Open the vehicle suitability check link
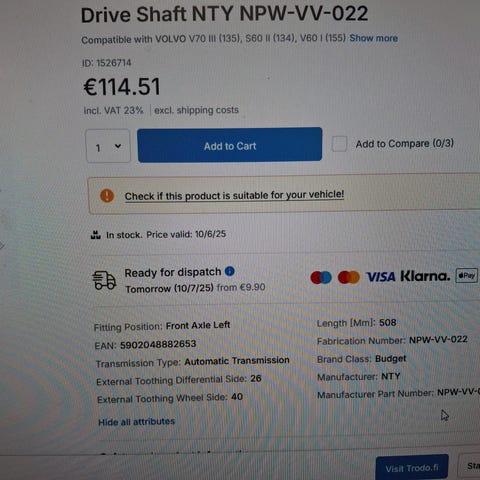Viewport: 480px width, 480px height. pyautogui.click(x=234, y=195)
